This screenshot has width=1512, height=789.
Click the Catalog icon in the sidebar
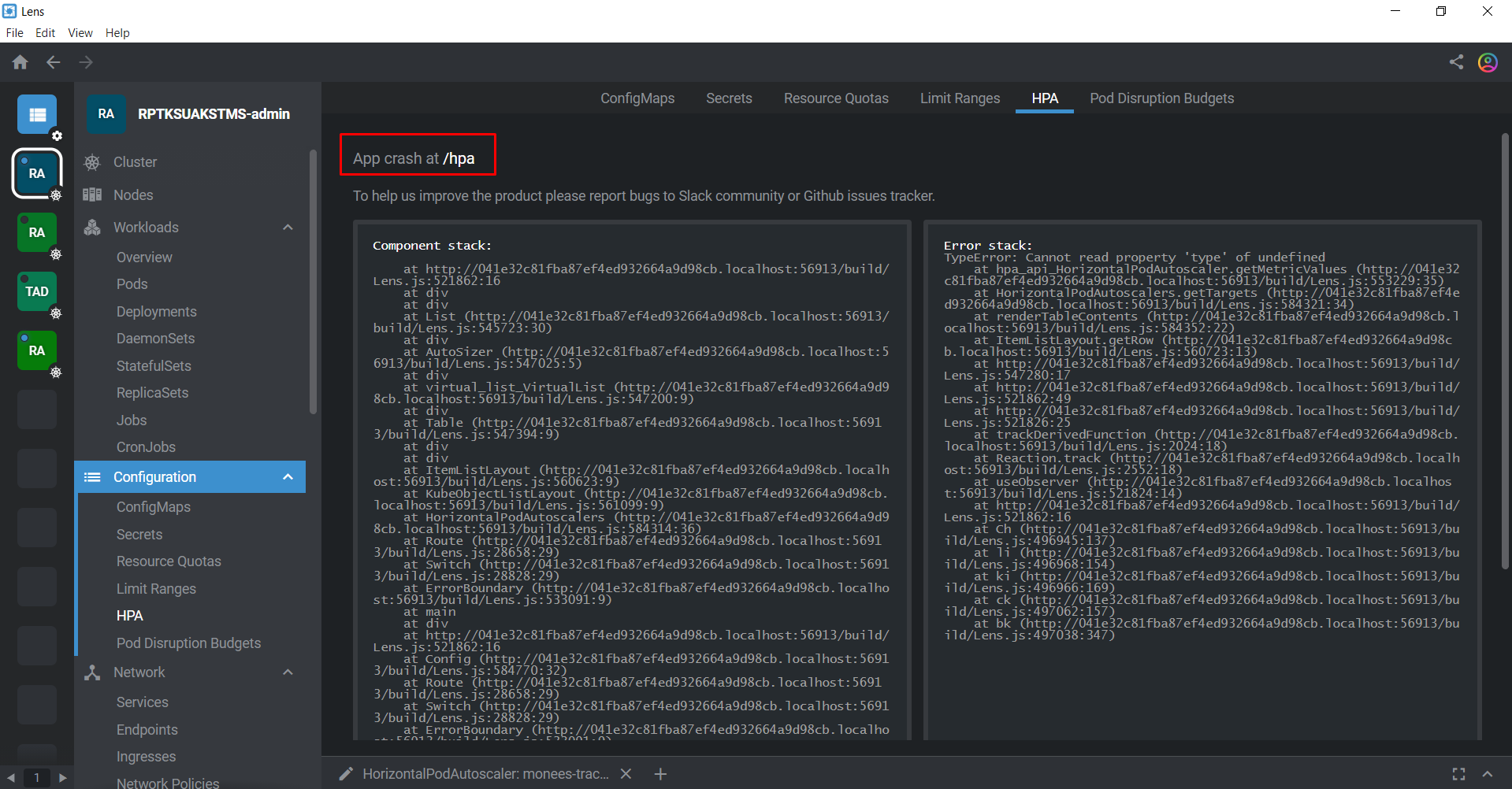[x=37, y=113]
